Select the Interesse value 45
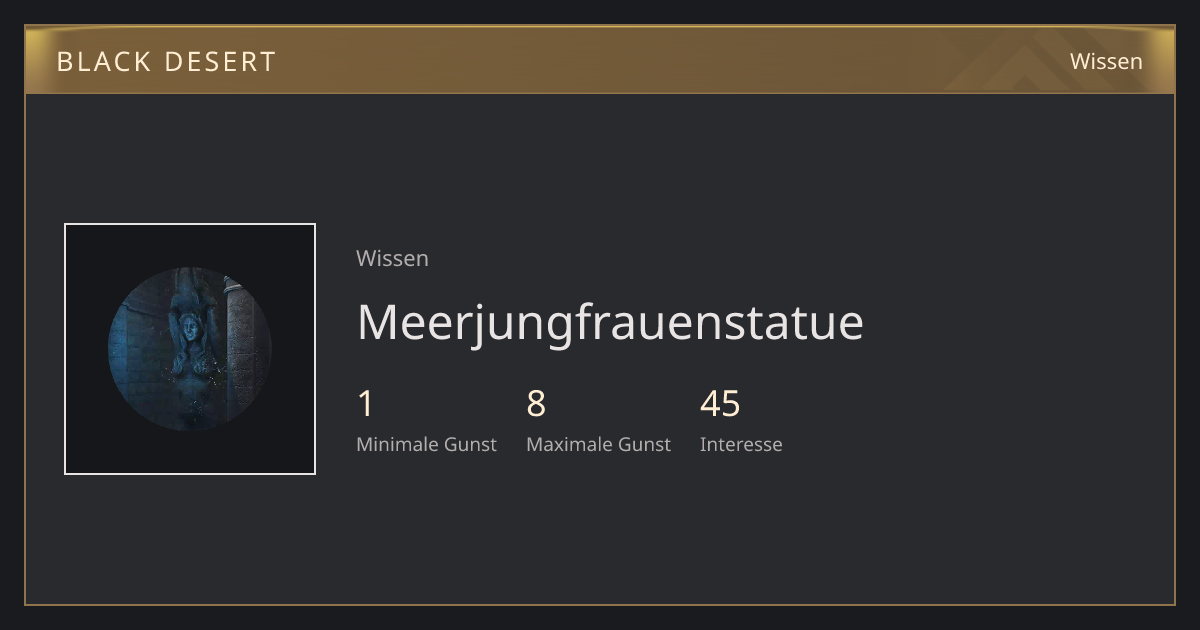 [720, 404]
